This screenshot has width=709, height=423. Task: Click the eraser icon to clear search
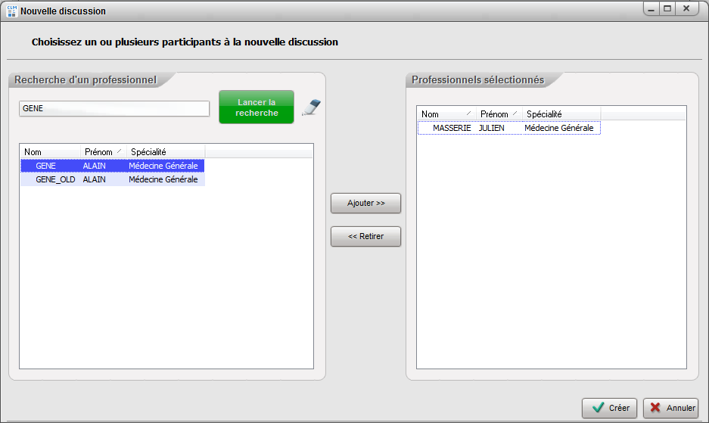tap(311, 108)
